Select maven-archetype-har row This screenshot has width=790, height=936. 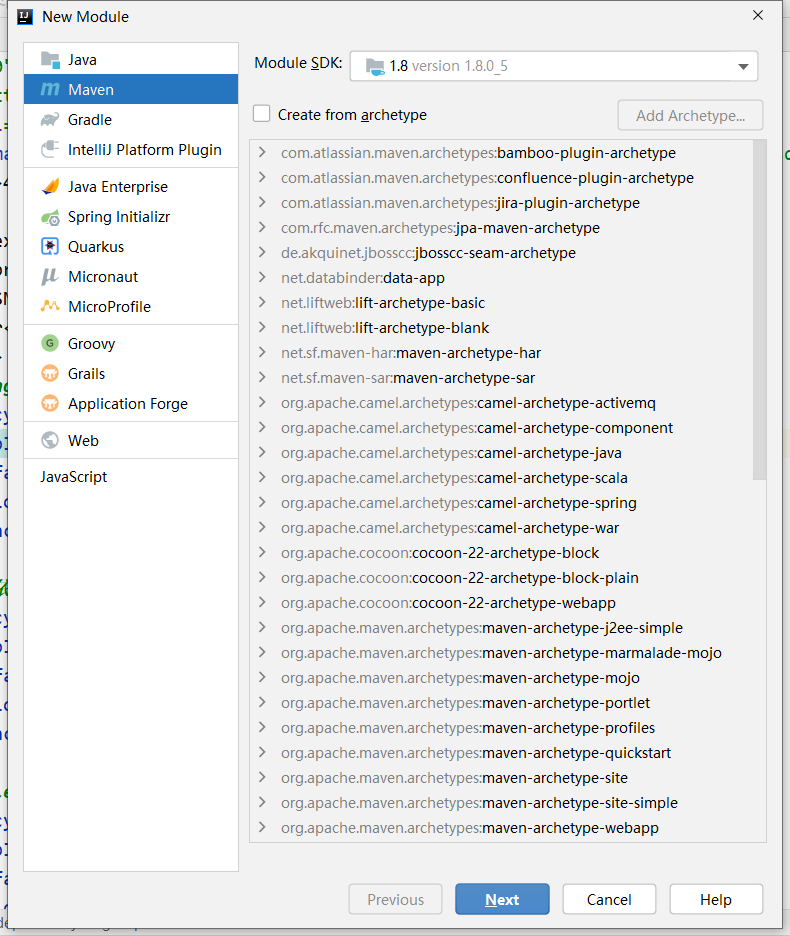tap(502, 353)
